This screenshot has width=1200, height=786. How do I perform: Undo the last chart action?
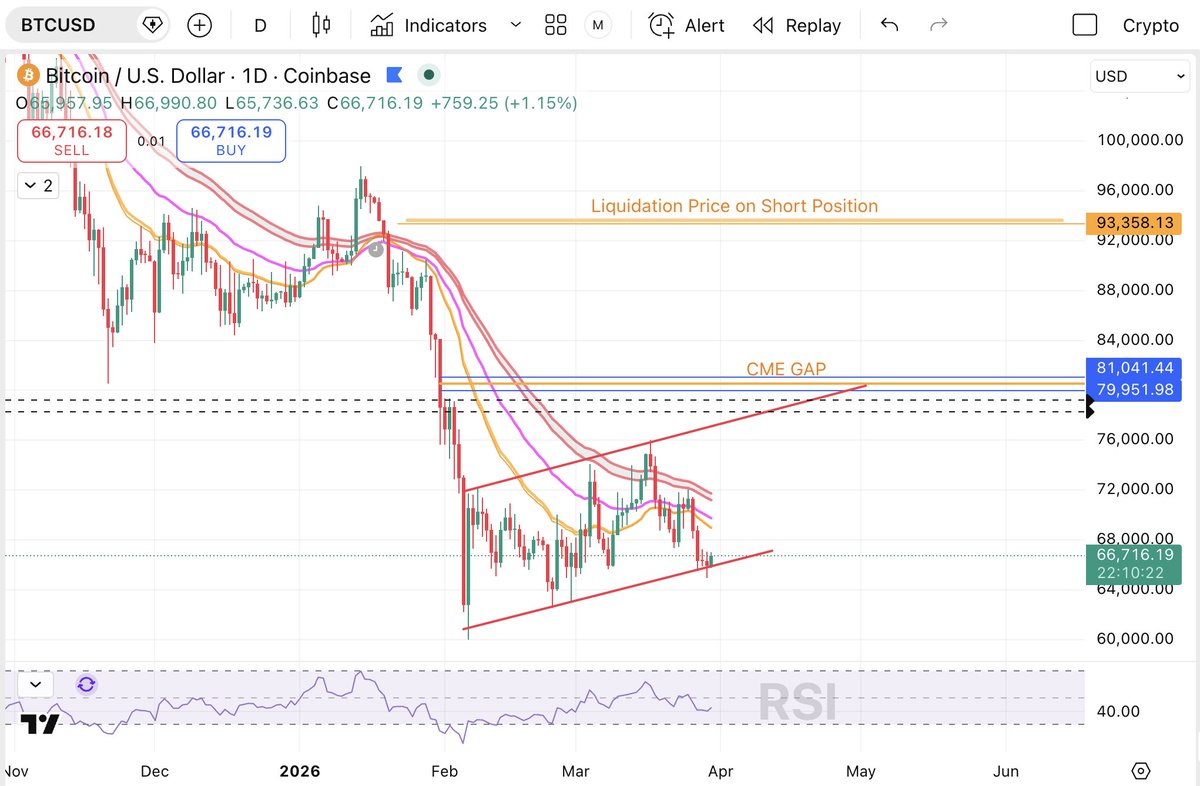889,25
